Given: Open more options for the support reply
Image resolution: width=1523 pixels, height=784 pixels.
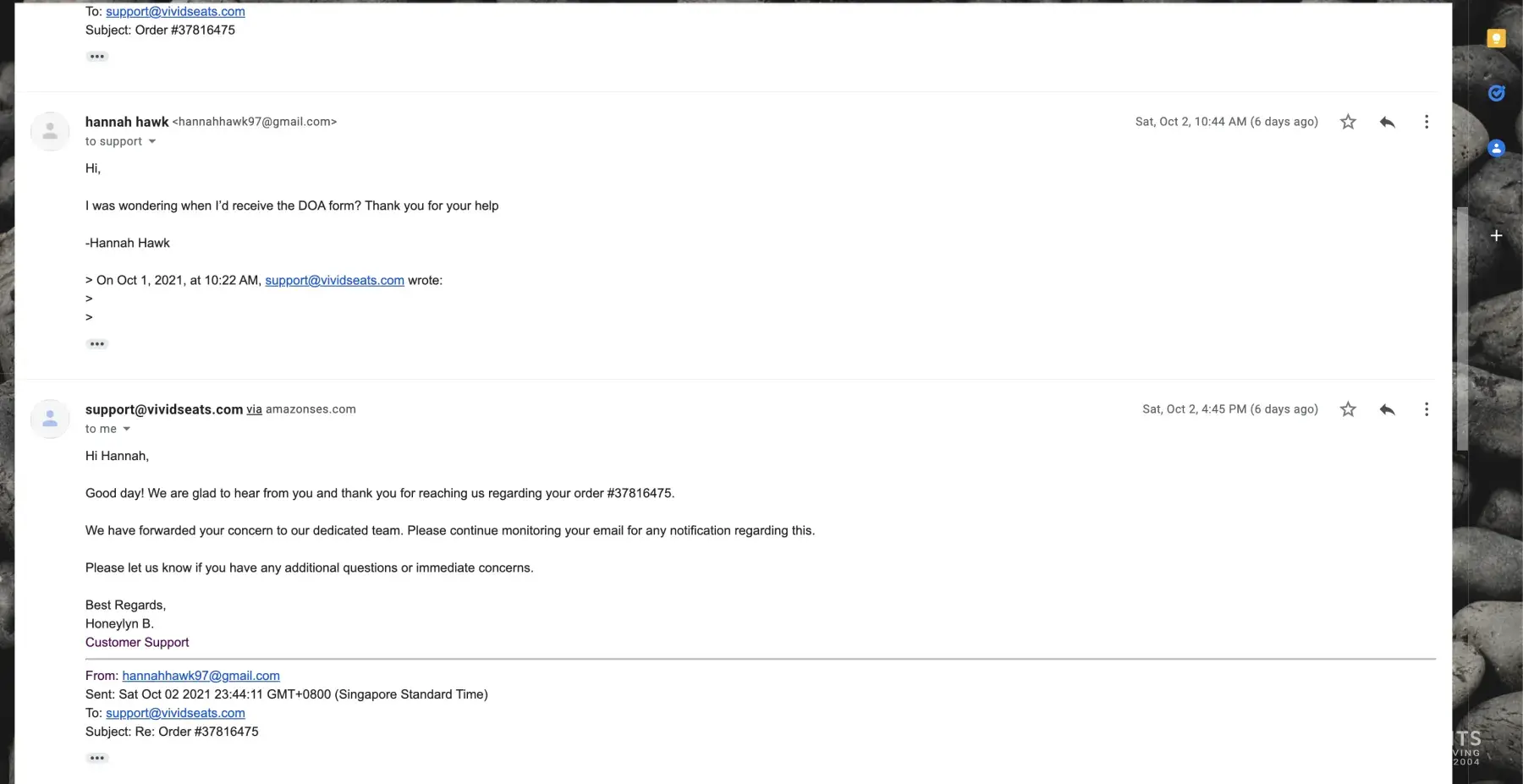Looking at the screenshot, I should pos(1427,409).
